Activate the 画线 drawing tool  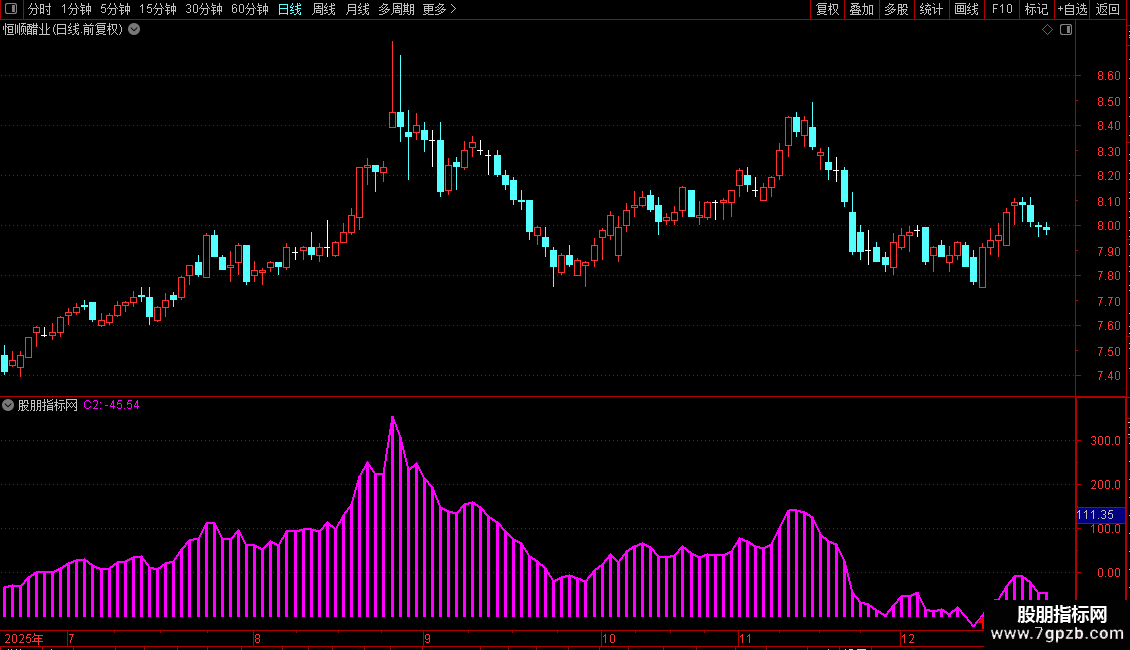coord(966,9)
